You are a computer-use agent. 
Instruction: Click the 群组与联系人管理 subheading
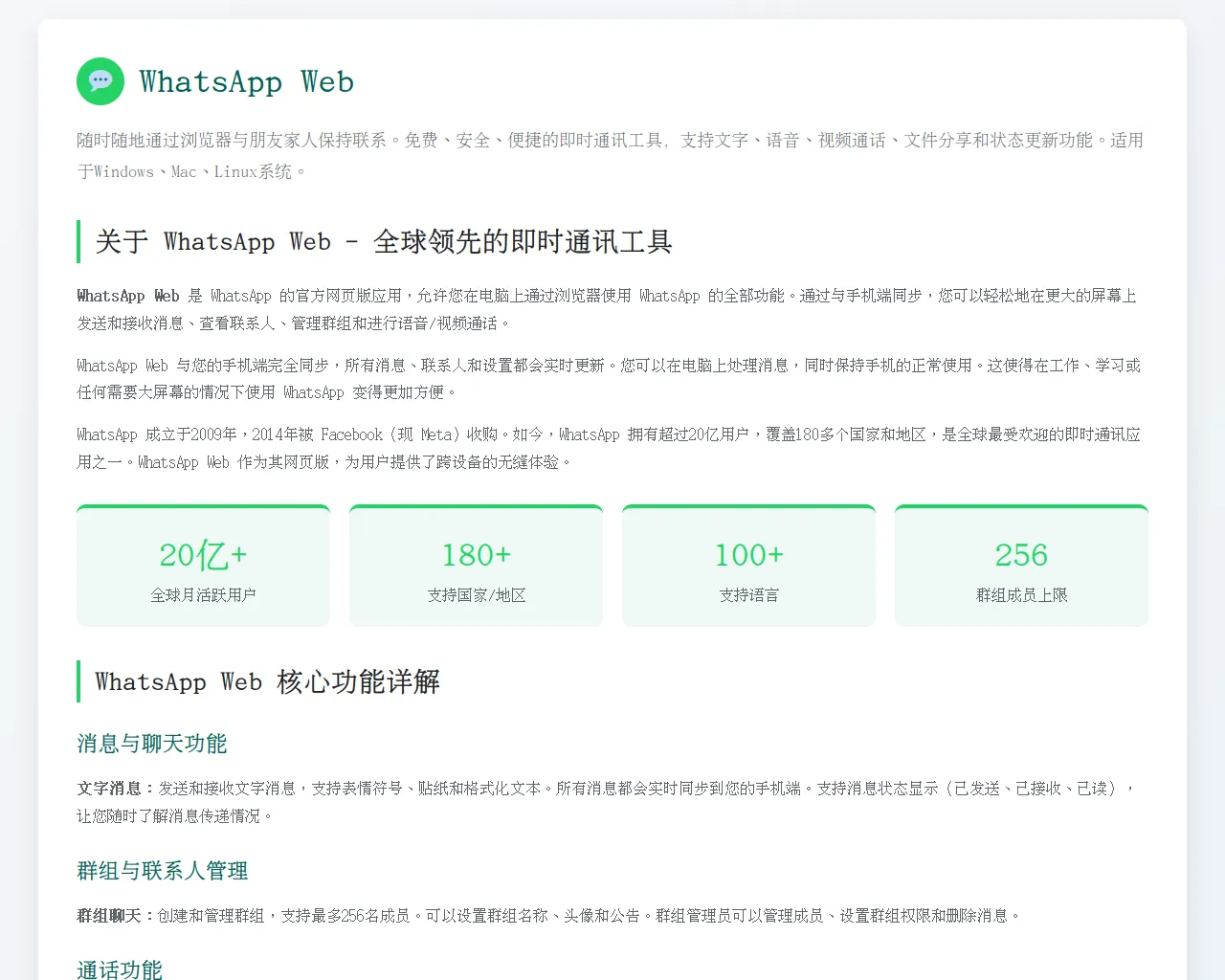point(163,871)
